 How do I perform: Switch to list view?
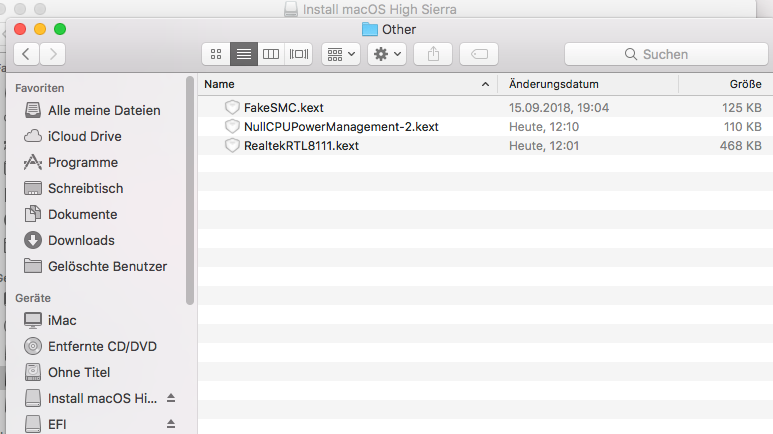point(244,54)
